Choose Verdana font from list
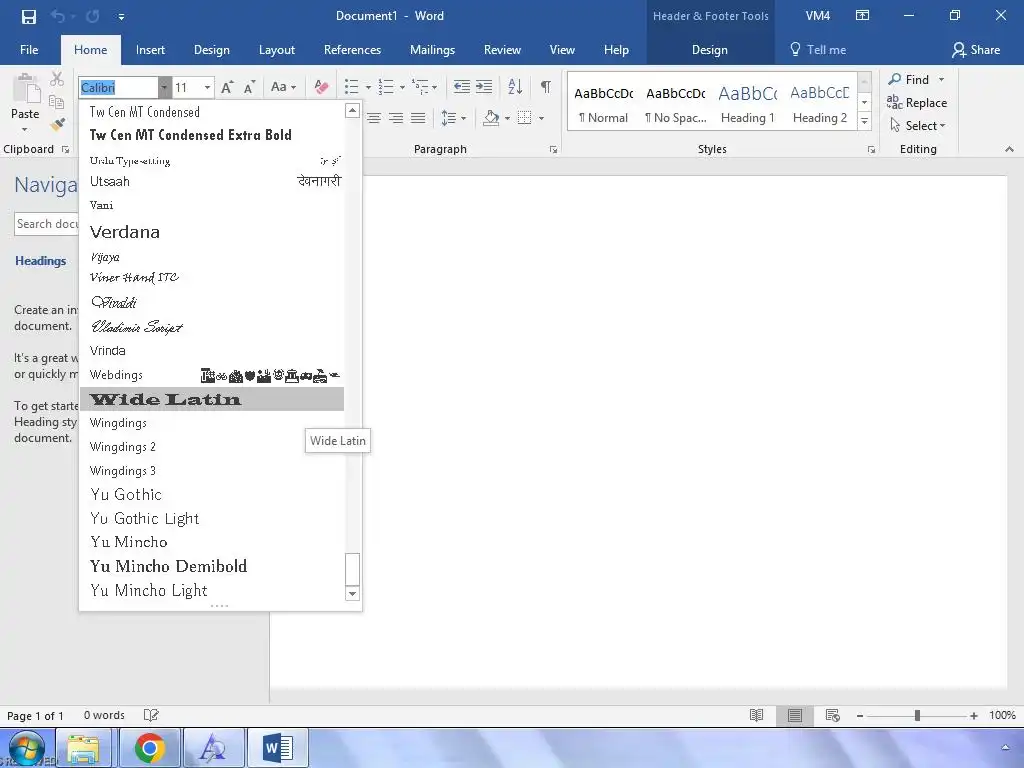This screenshot has width=1024, height=768. click(212, 232)
